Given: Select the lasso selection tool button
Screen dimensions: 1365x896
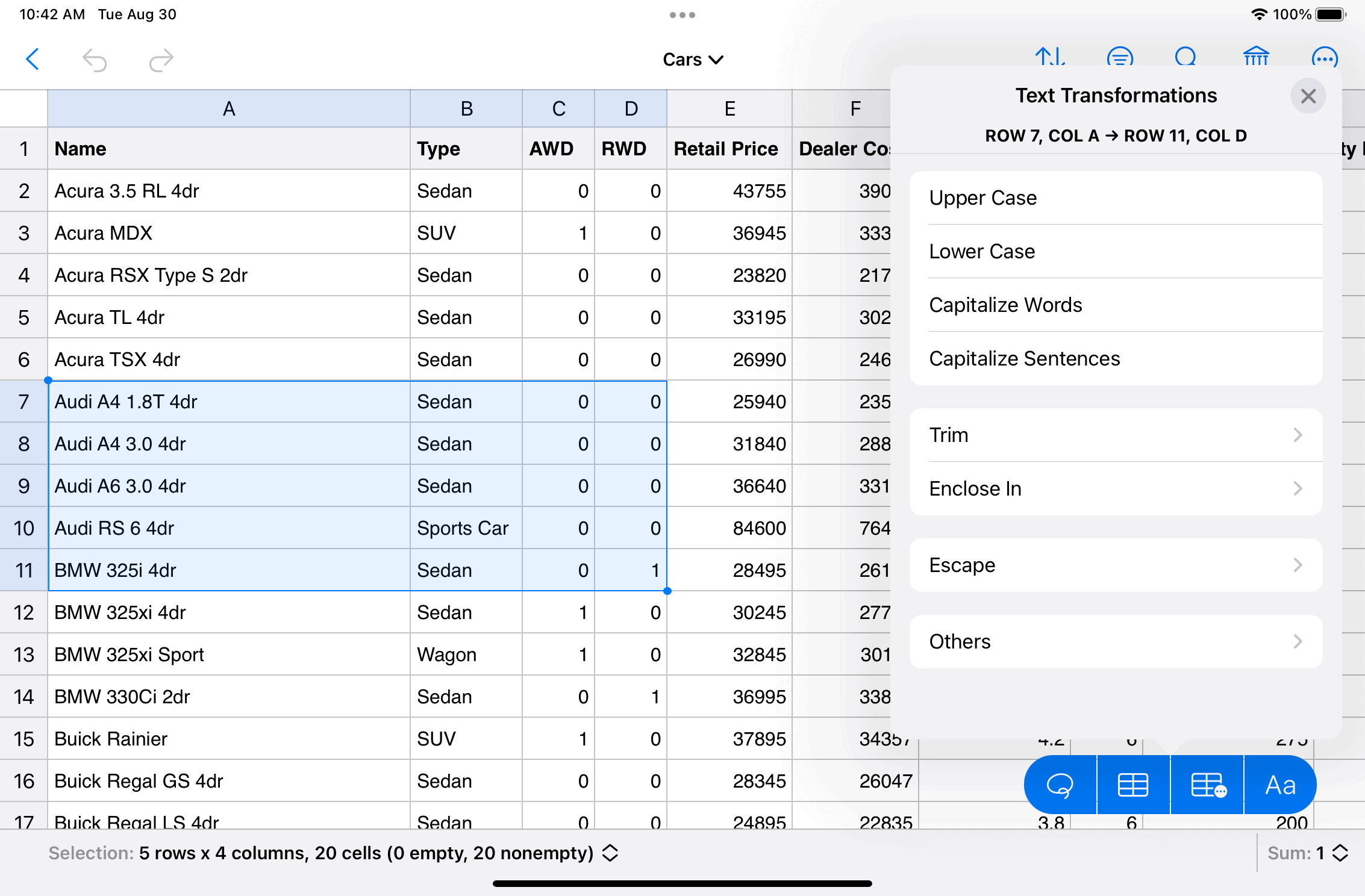Looking at the screenshot, I should point(1060,785).
